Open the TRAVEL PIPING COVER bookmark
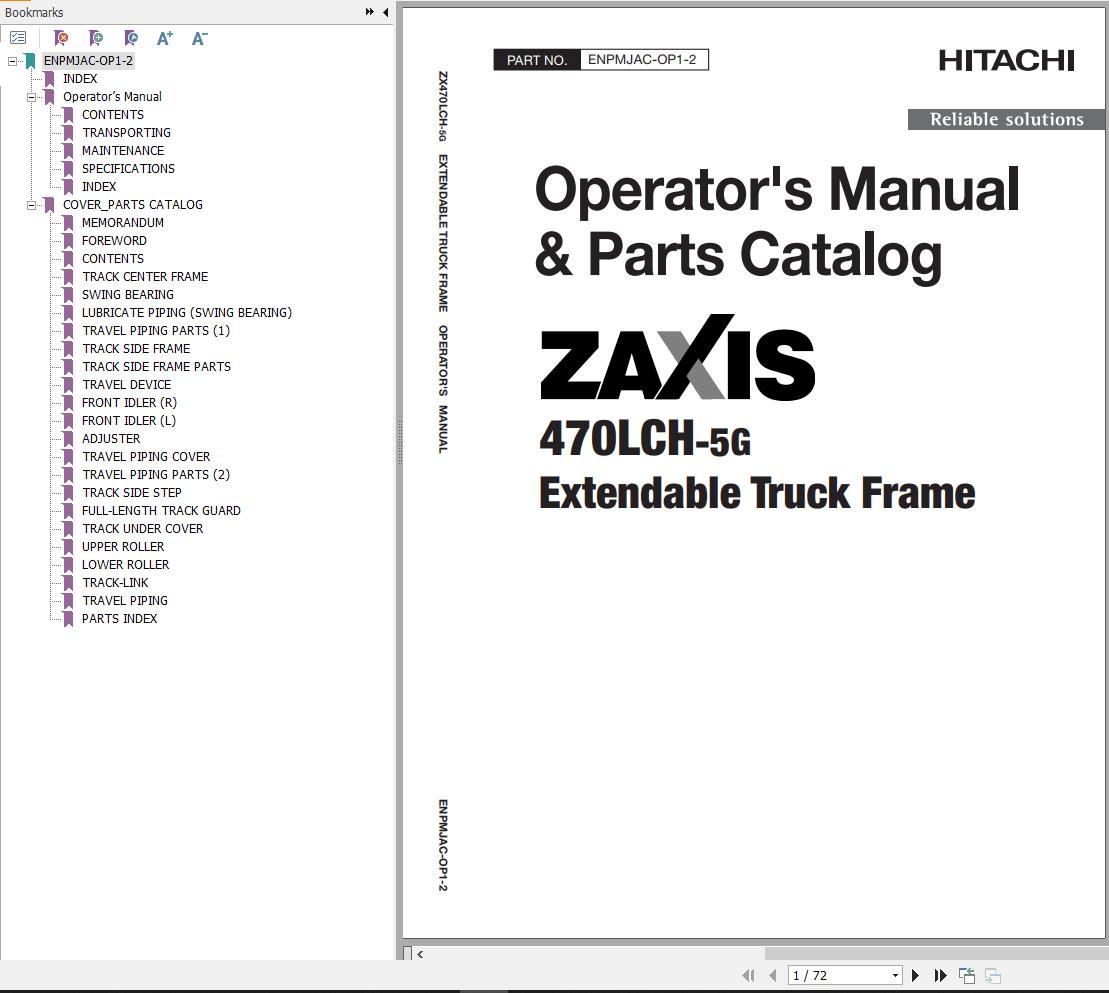 (x=146, y=456)
